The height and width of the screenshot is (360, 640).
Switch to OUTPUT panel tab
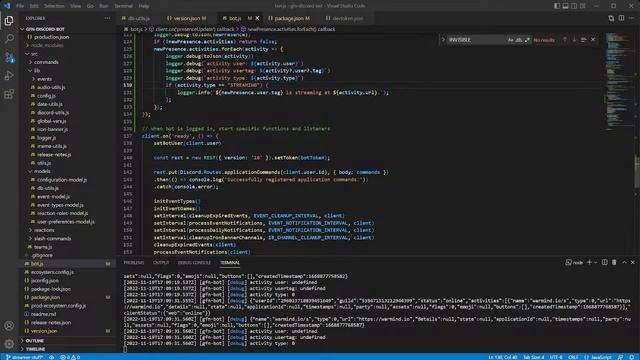pos(161,262)
